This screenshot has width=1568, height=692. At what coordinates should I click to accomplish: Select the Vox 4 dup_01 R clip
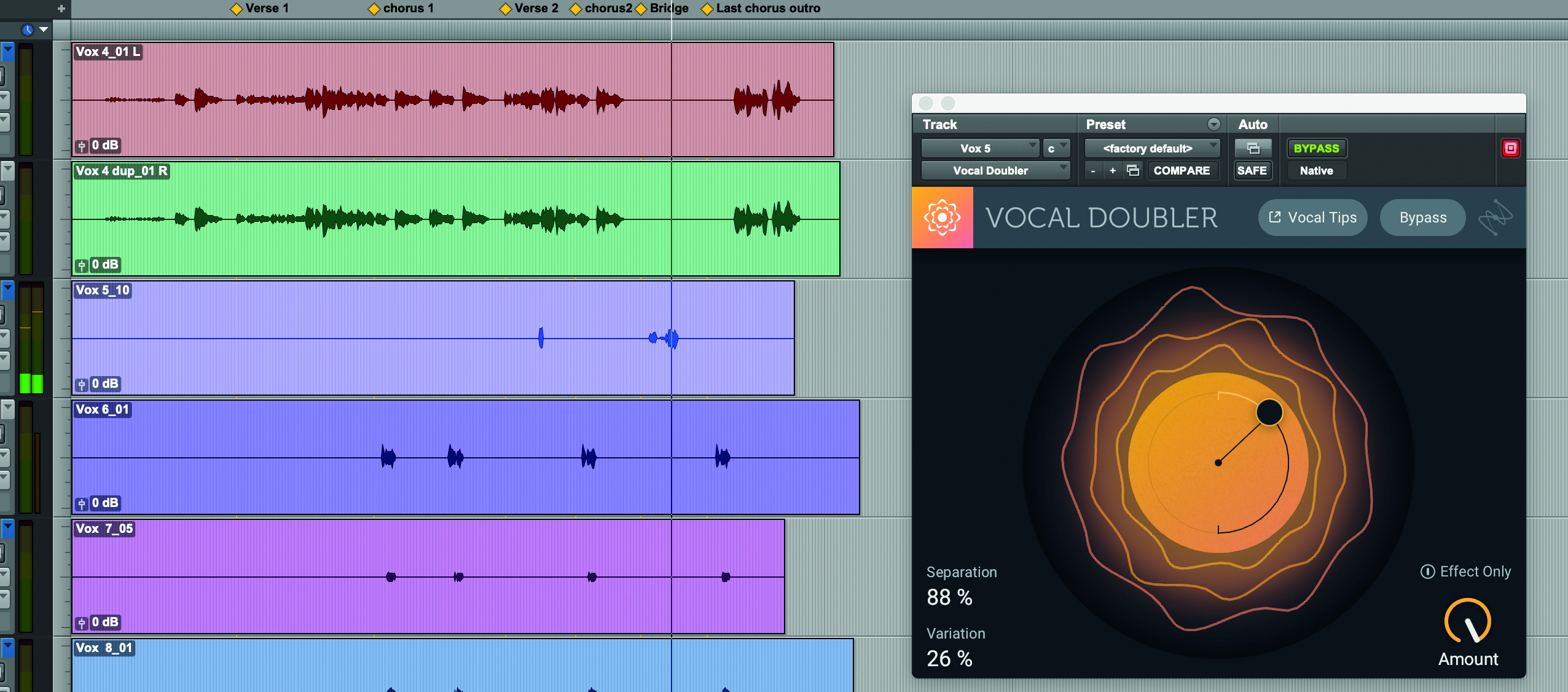point(456,219)
